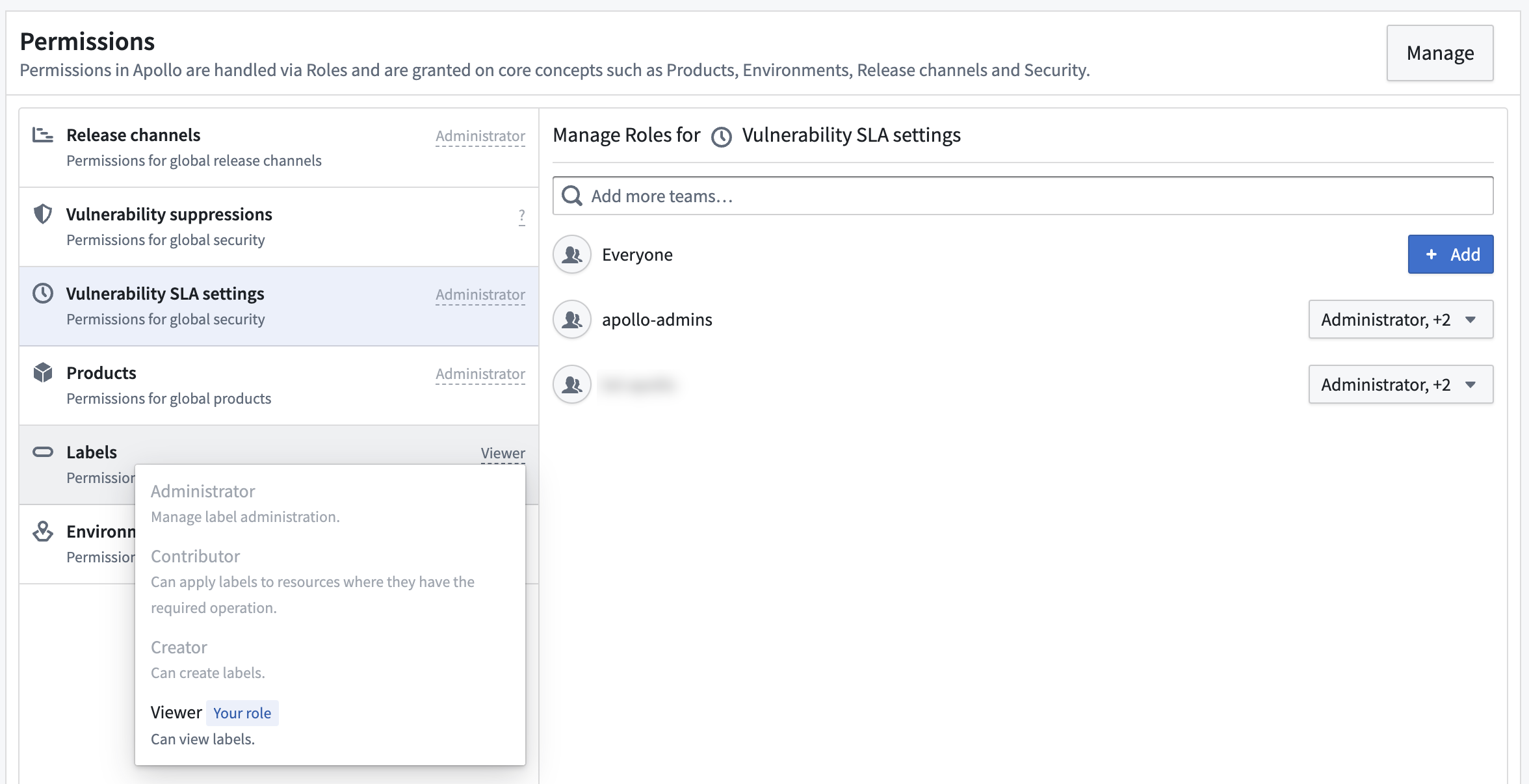Image resolution: width=1529 pixels, height=784 pixels.
Task: Click the search magnifier icon in teams field
Action: (572, 196)
